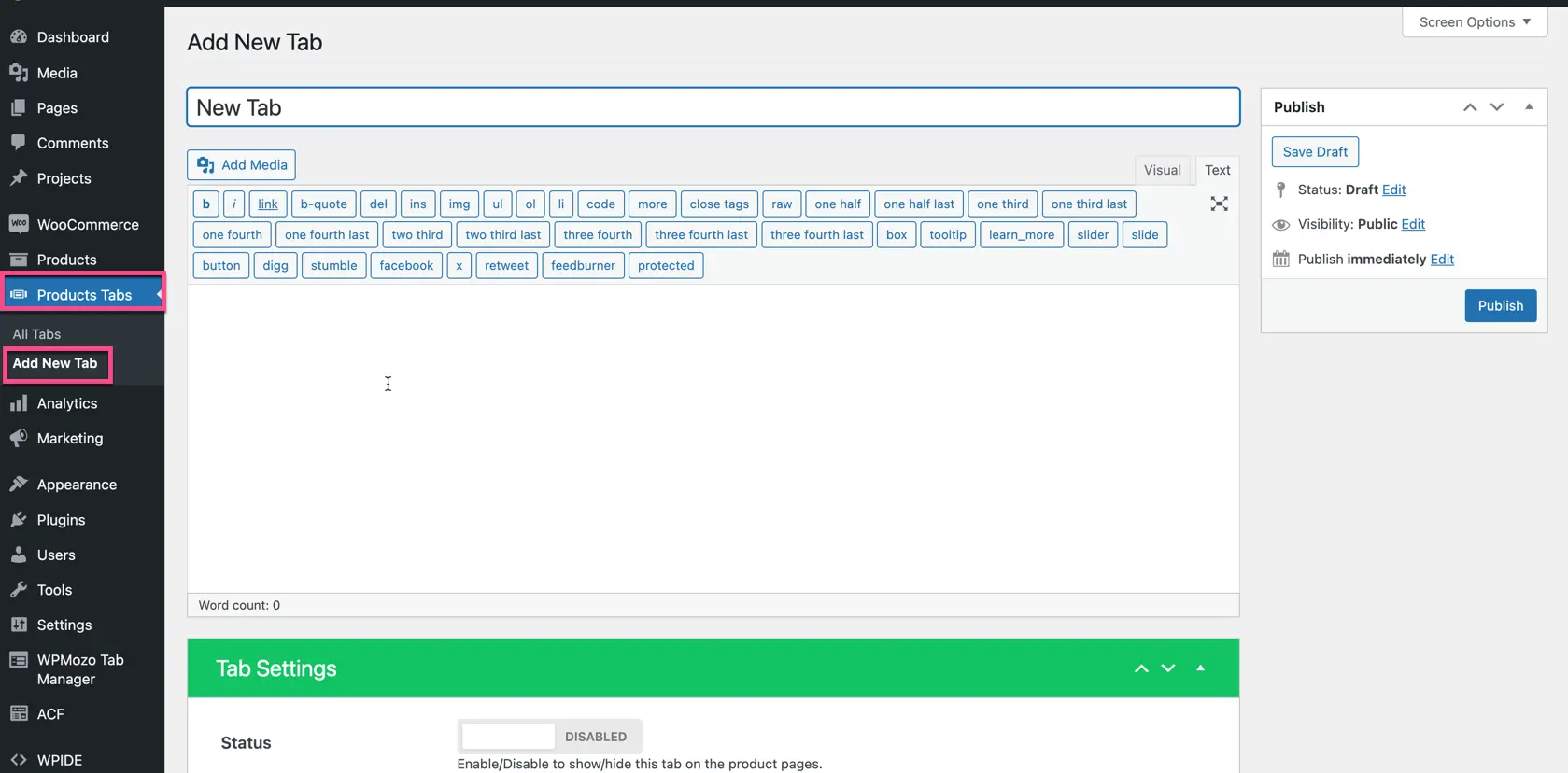Move the Publish box down

tap(1497, 107)
